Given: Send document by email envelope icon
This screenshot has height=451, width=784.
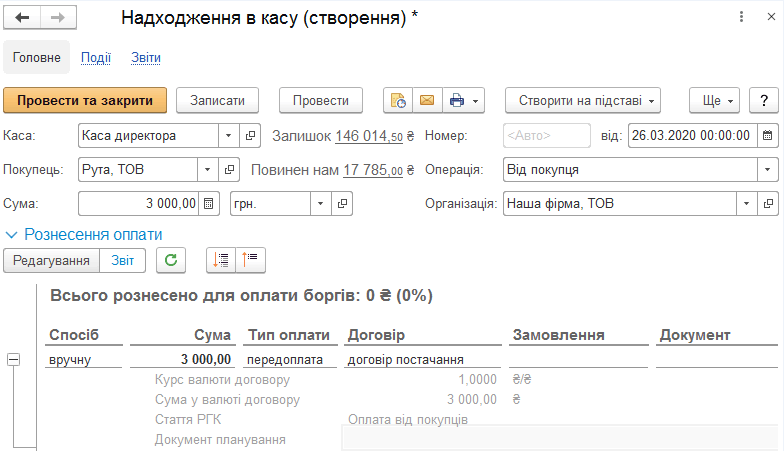Looking at the screenshot, I should click(427, 100).
